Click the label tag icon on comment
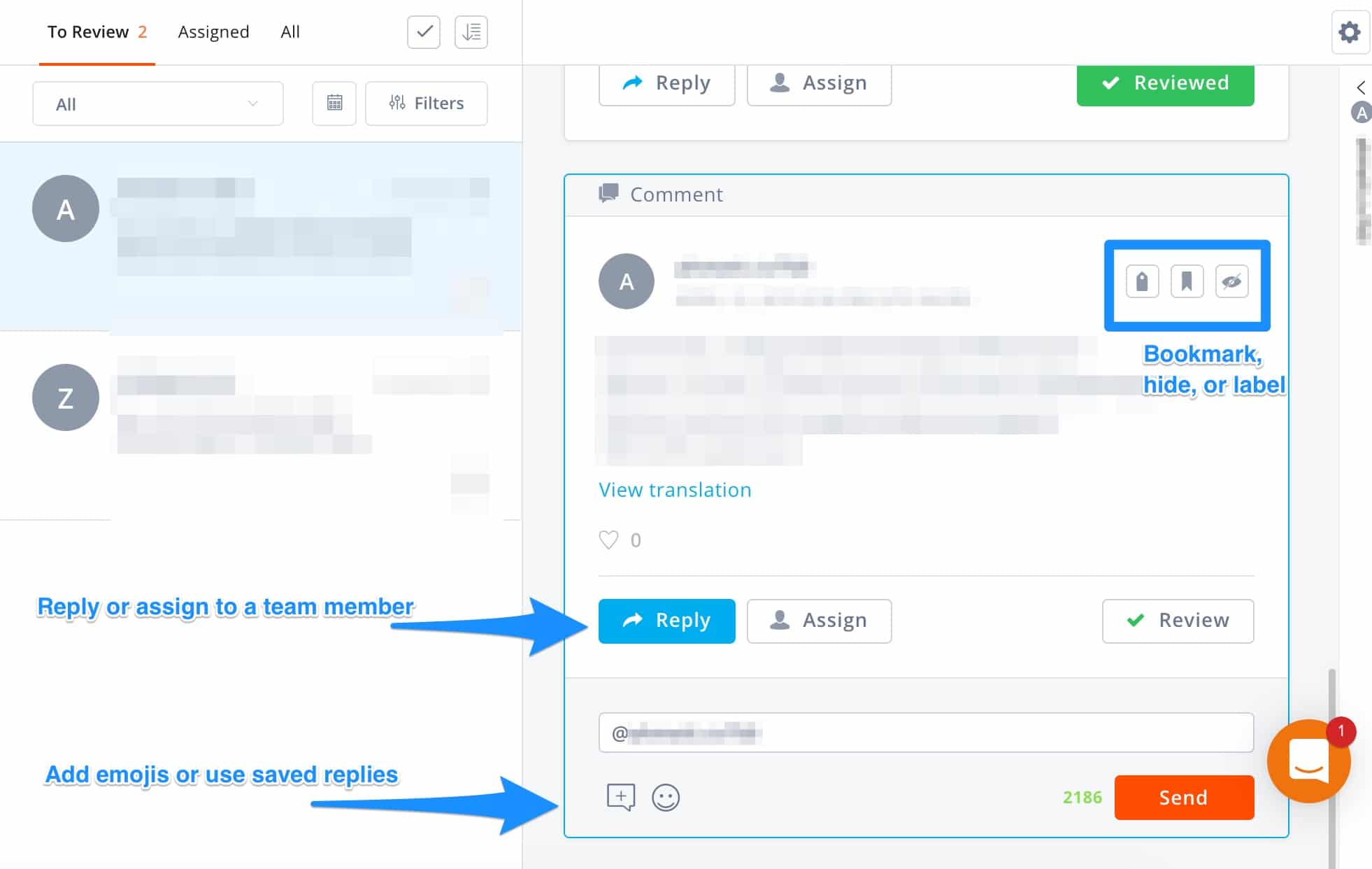Screen dimensions: 1372x869 (1142, 282)
